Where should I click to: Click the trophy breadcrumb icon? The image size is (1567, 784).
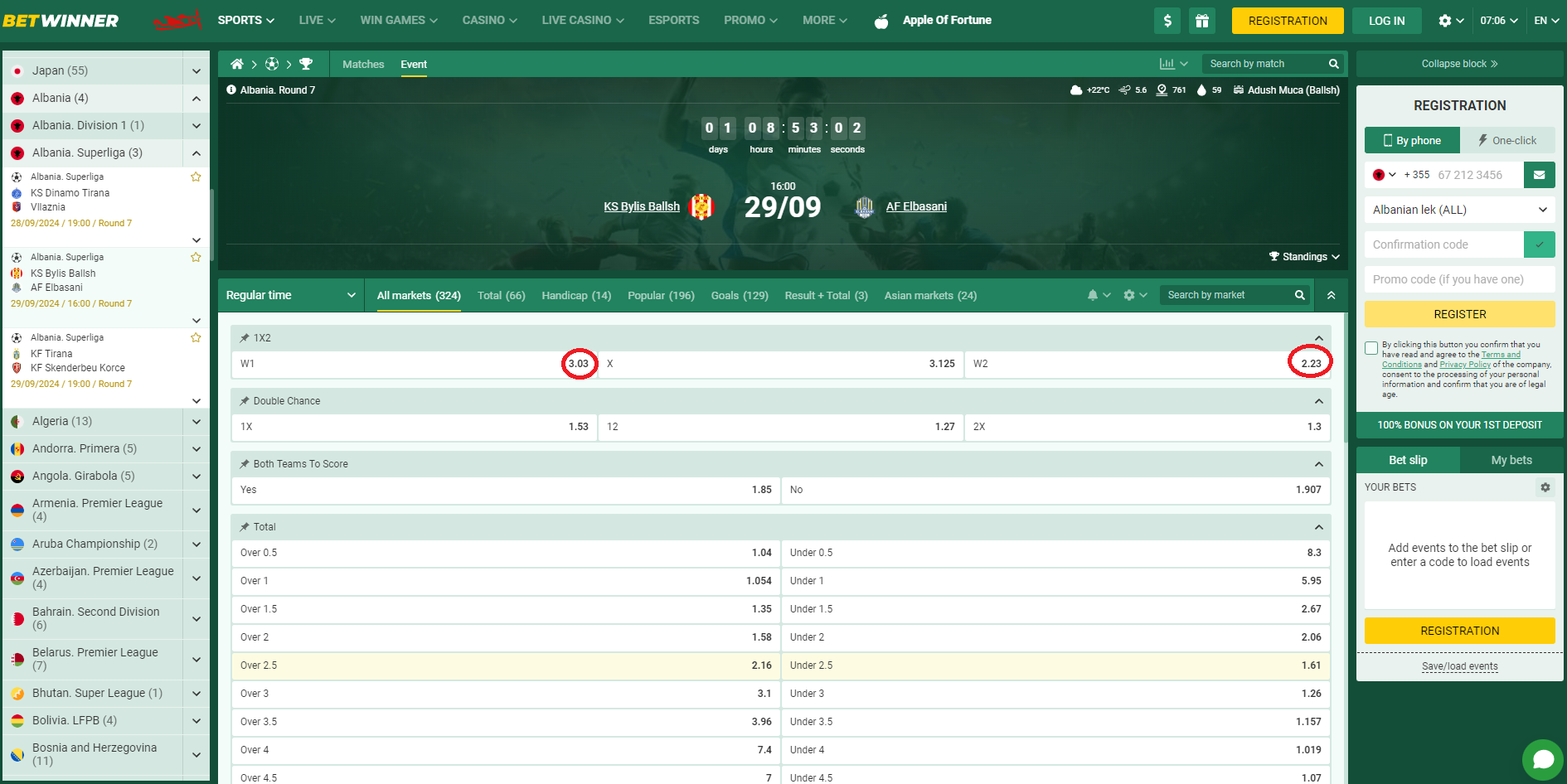(306, 64)
